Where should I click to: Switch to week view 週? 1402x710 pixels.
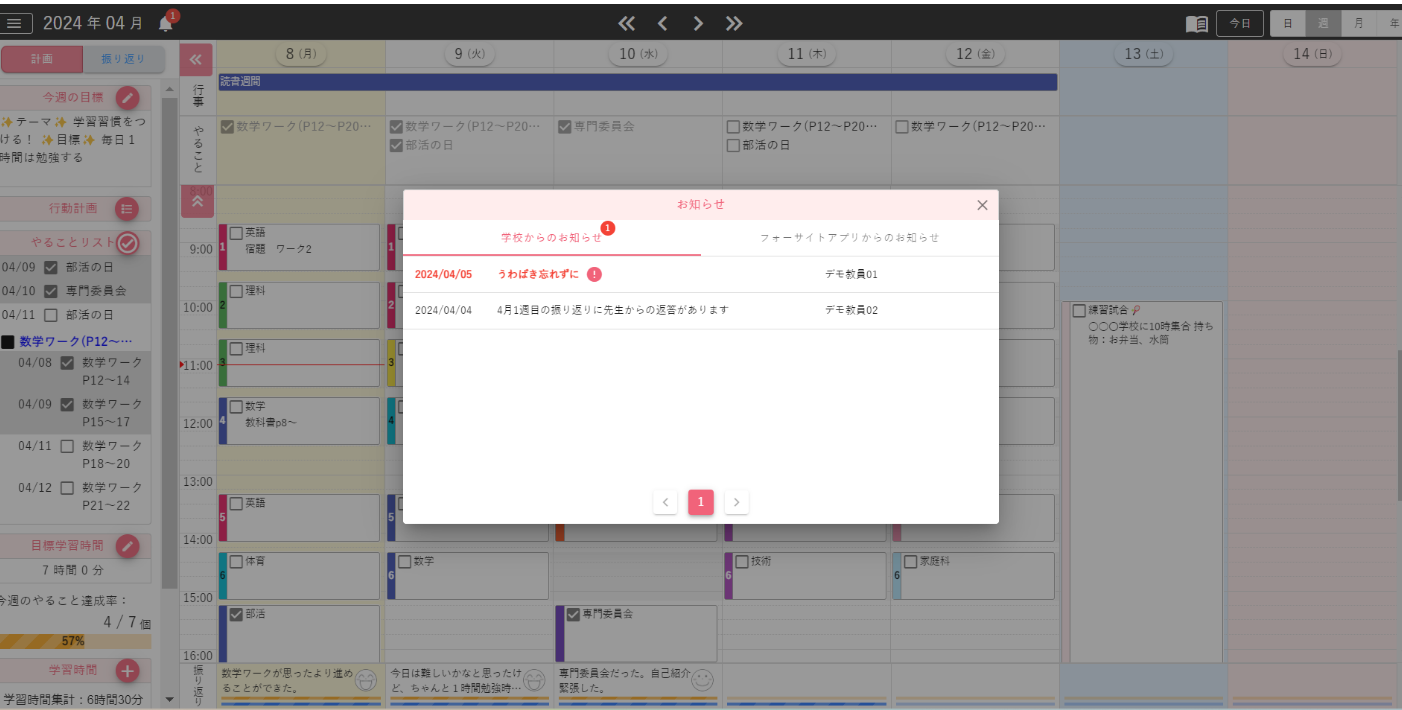coord(1323,23)
